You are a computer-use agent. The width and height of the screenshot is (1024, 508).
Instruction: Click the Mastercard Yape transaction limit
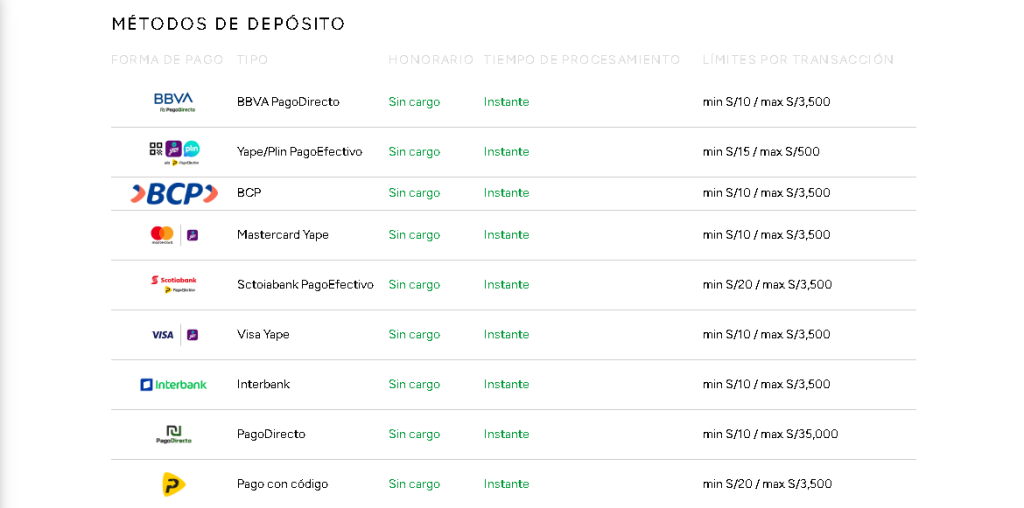(767, 234)
